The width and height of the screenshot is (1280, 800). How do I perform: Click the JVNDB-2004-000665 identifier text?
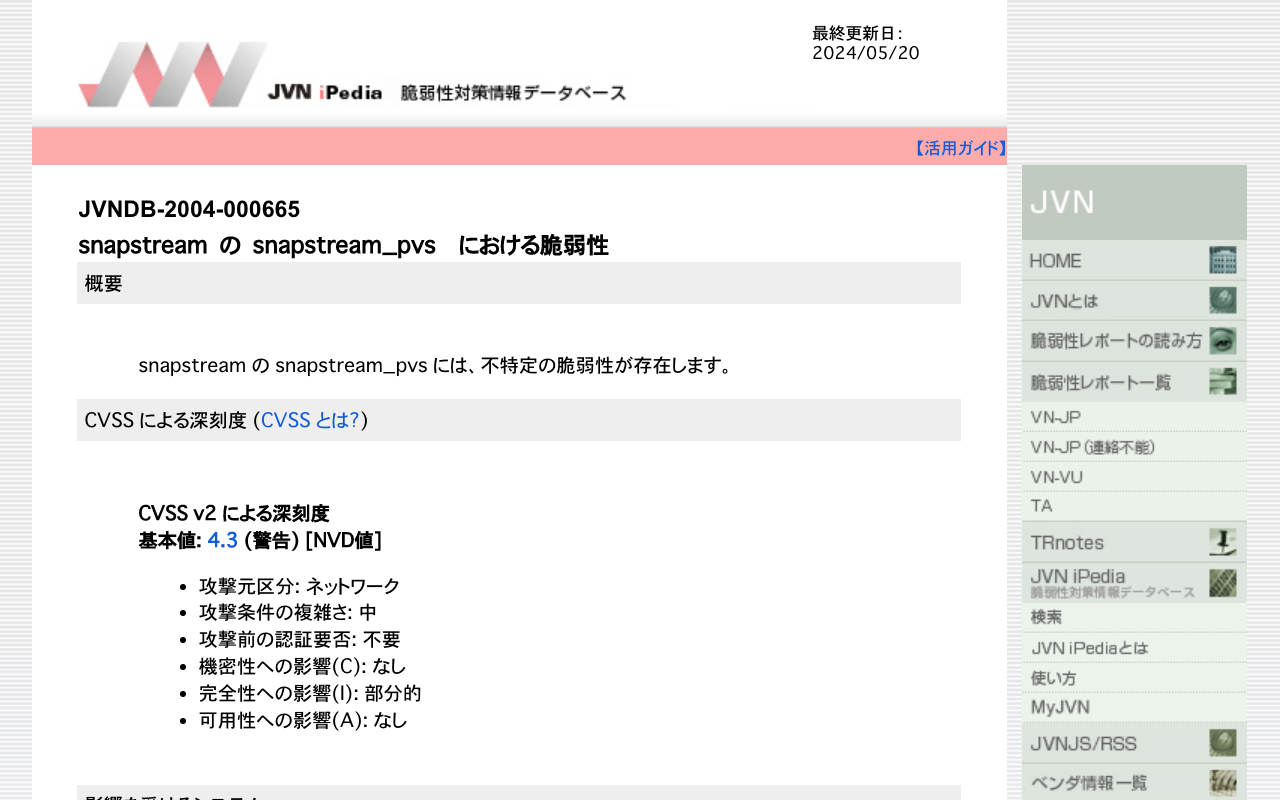point(189,210)
